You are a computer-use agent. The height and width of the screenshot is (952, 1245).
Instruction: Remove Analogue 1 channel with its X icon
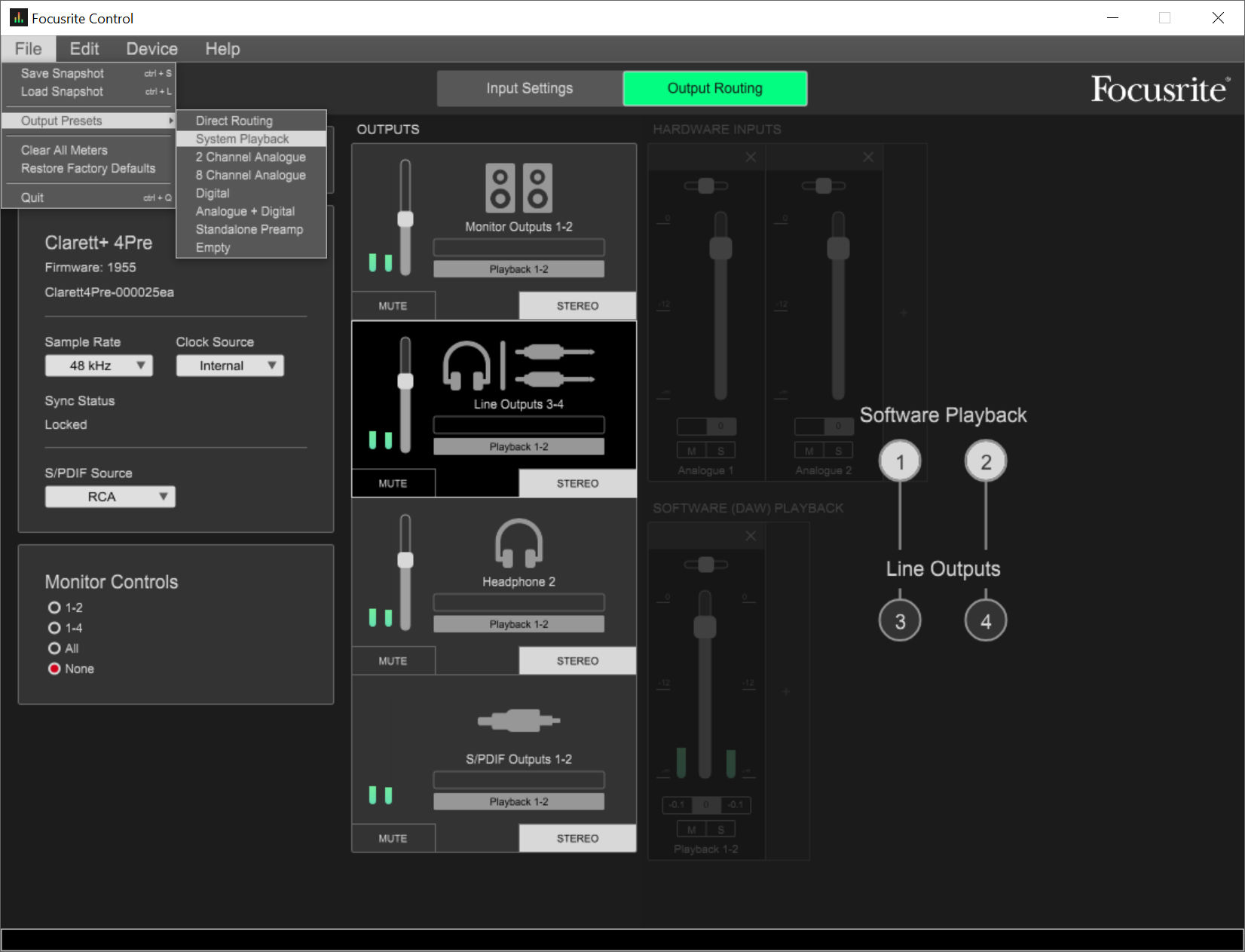coord(751,157)
